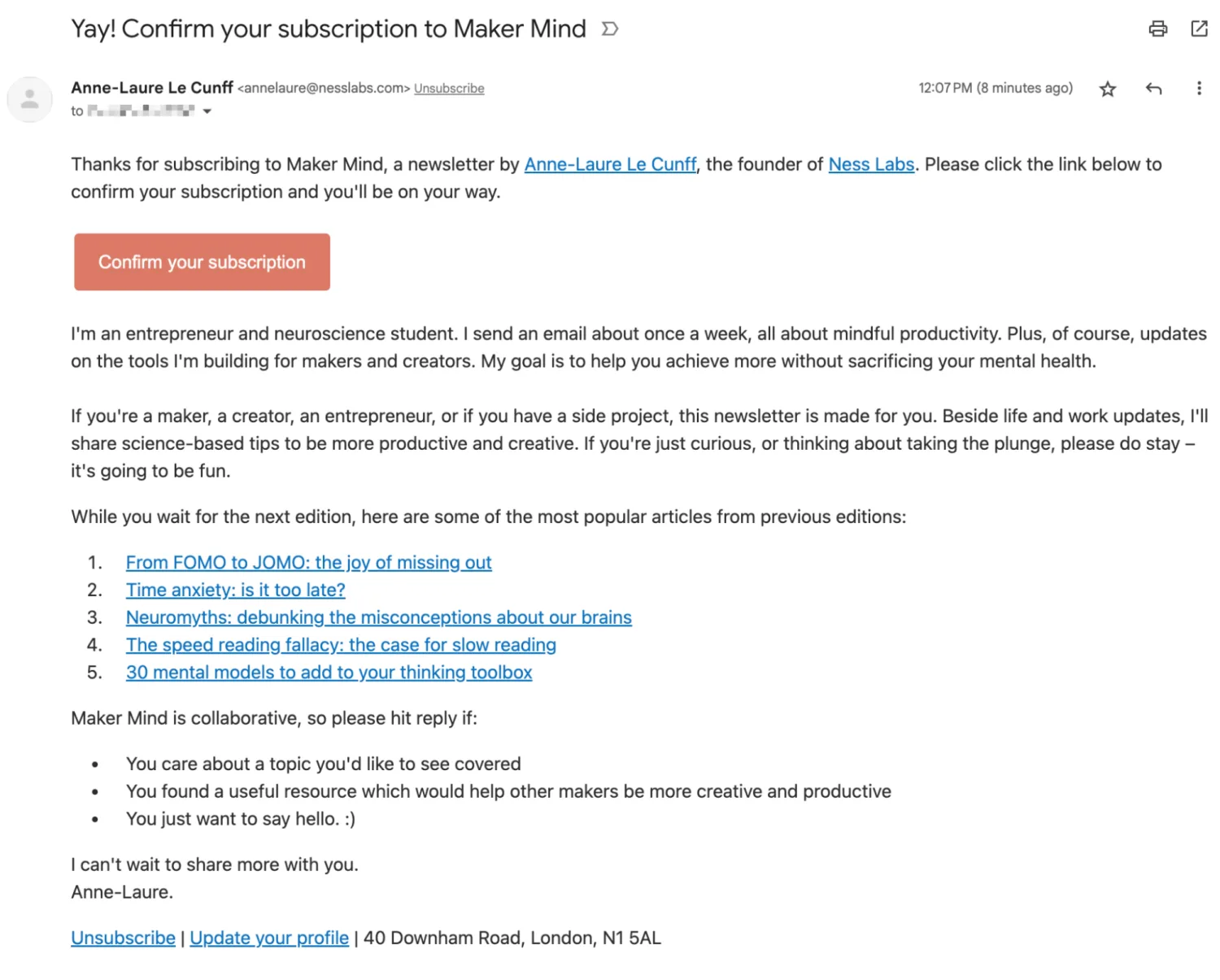Toggle the importance marker beside subject
Viewport: 1220px width, 980px height.
click(x=610, y=29)
